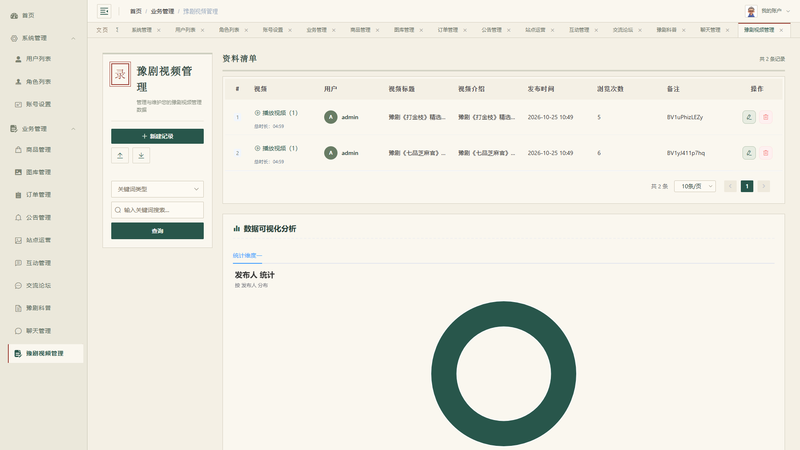800x450 pixels.
Task: Click the upload/import icon button
Action: [x=120, y=156]
